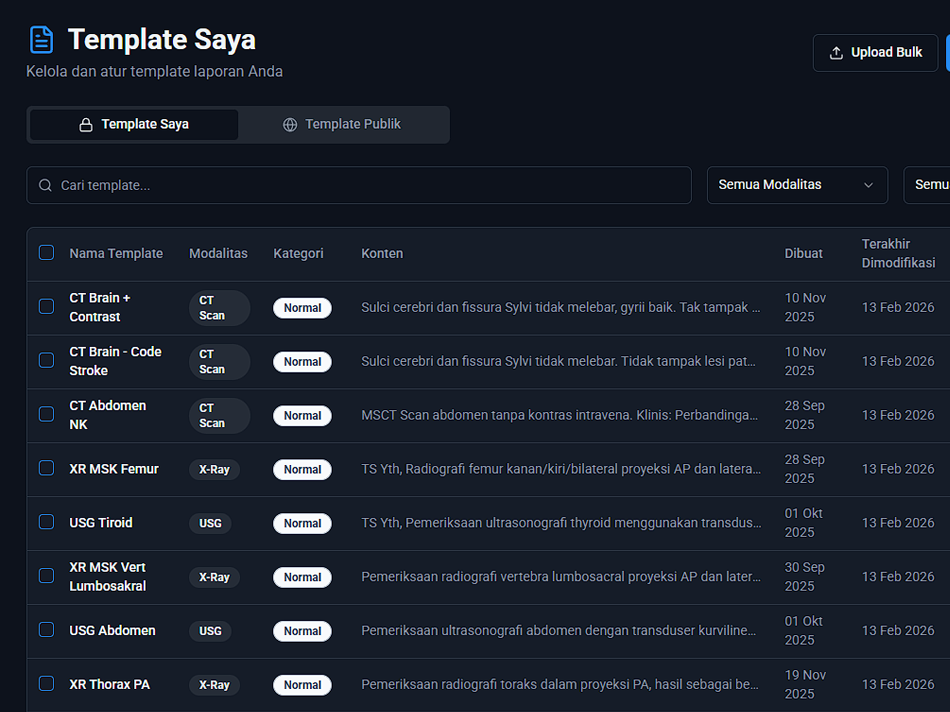Switch to the Template Publik tab
The width and height of the screenshot is (950, 712).
point(342,125)
